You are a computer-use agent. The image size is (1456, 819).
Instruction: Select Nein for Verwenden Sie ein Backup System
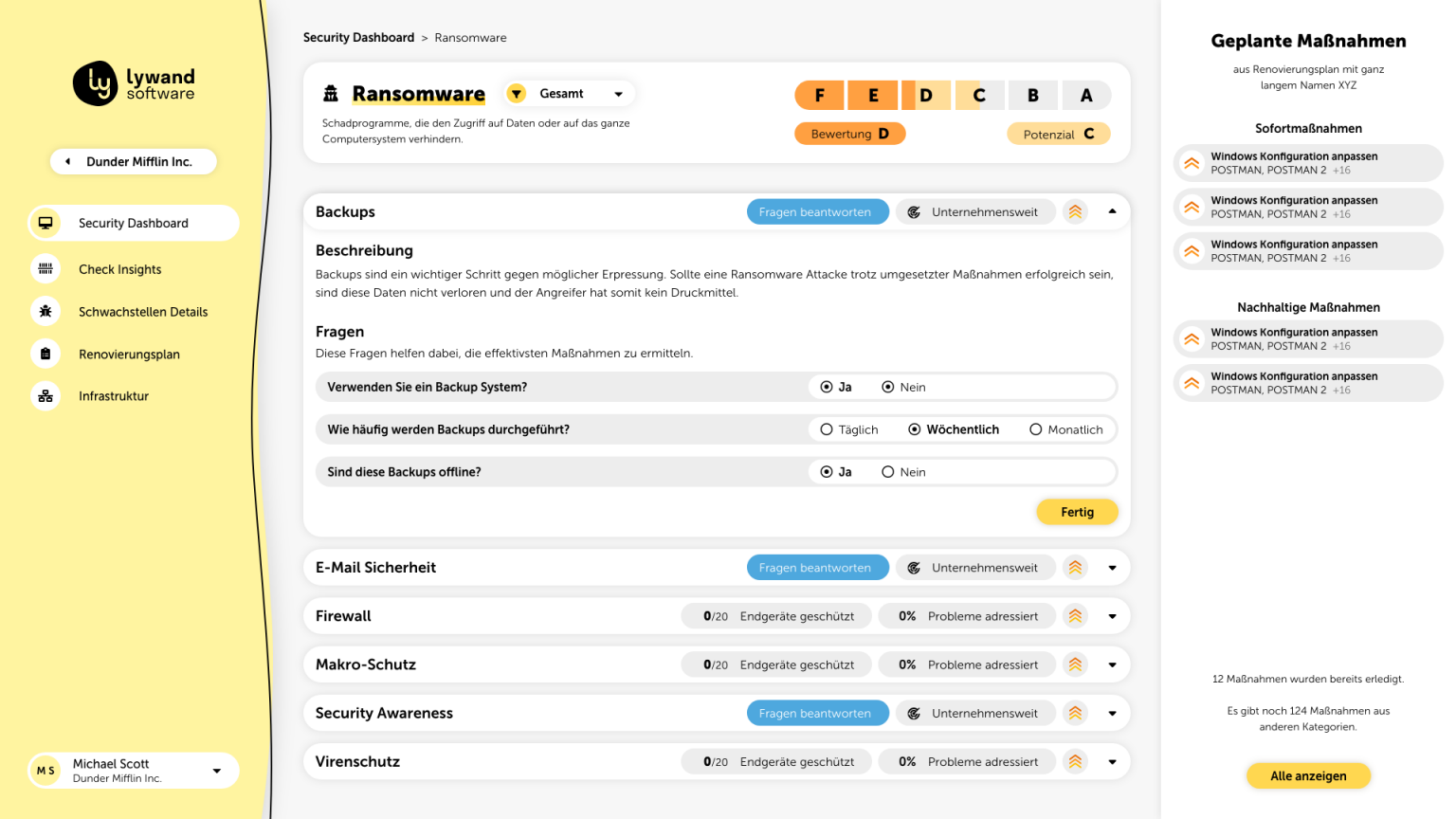pyautogui.click(x=888, y=387)
